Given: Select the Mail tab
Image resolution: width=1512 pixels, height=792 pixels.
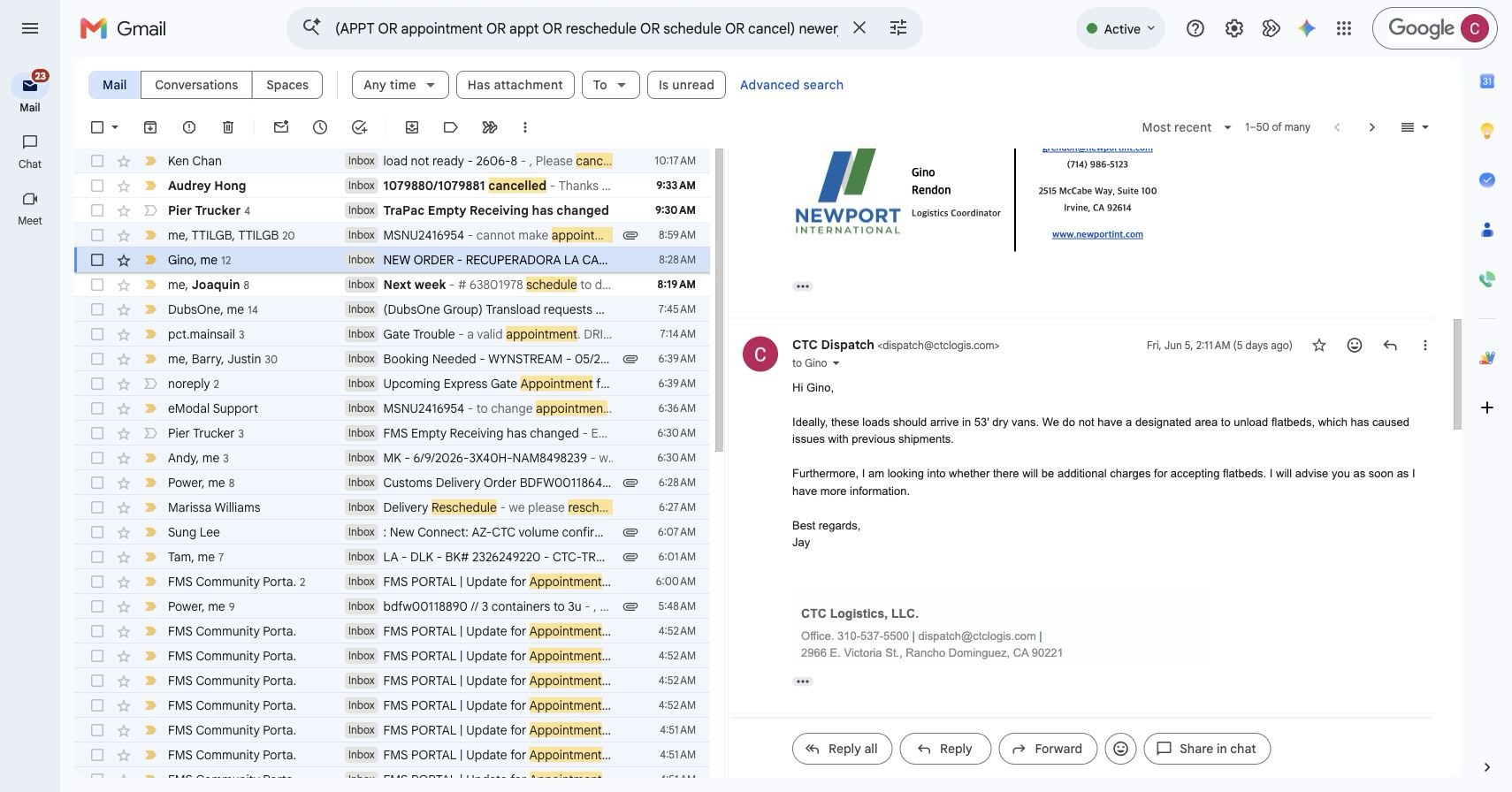Looking at the screenshot, I should (114, 85).
